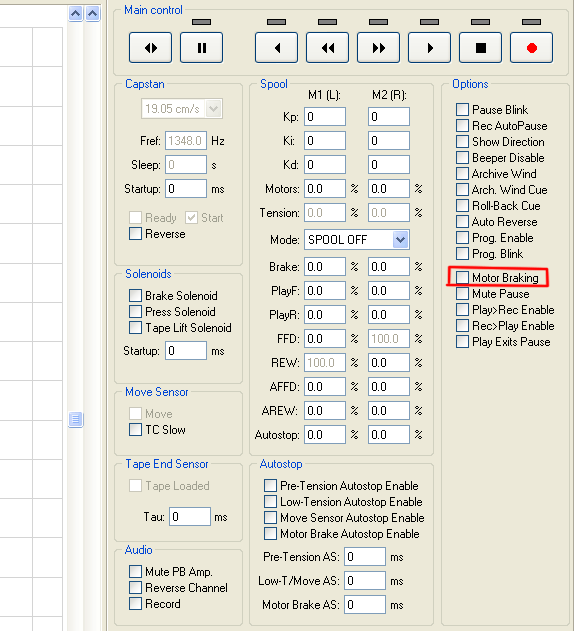Screen dimensions: 574x631
Task: Click the Pause transport button
Action: click(x=201, y=48)
